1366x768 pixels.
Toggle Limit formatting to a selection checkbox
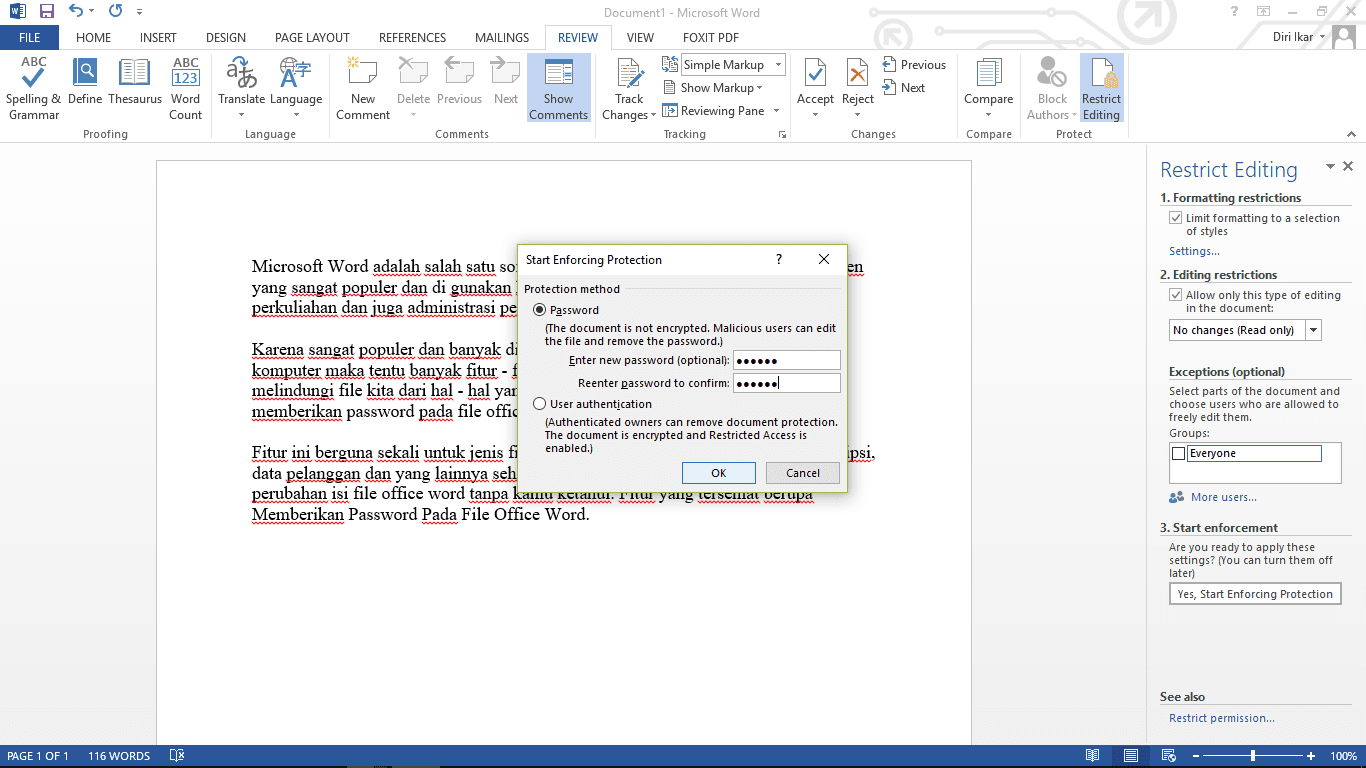[x=1176, y=218]
